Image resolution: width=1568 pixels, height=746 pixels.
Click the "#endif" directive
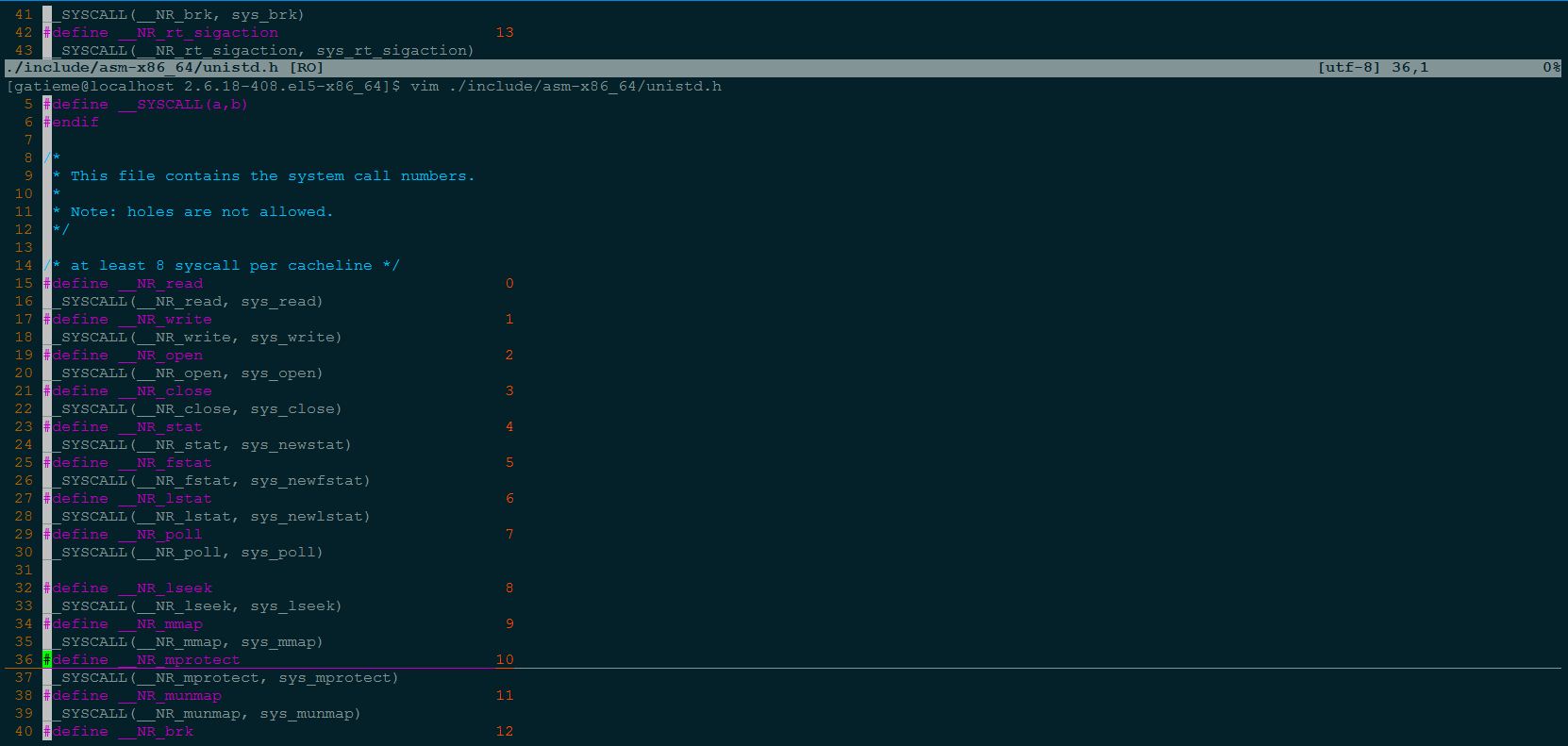pos(71,122)
